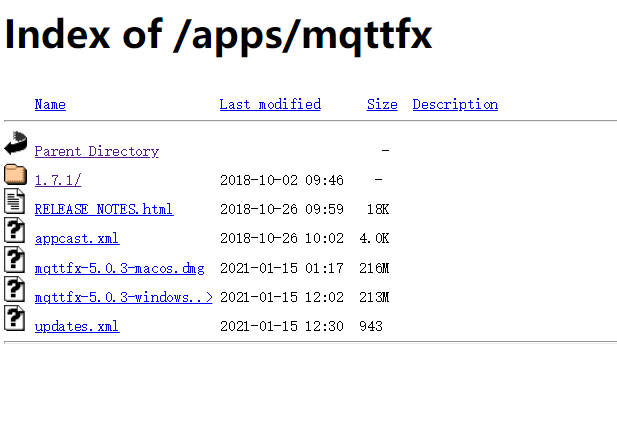
Task: Download mqttfx-5.0.3-macos.dmg
Action: [x=120, y=268]
